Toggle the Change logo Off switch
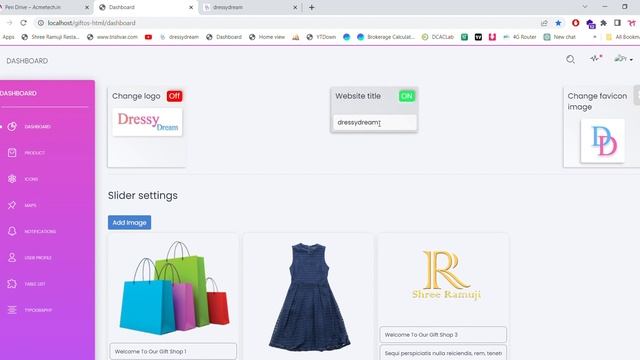The height and width of the screenshot is (360, 640). (x=174, y=96)
